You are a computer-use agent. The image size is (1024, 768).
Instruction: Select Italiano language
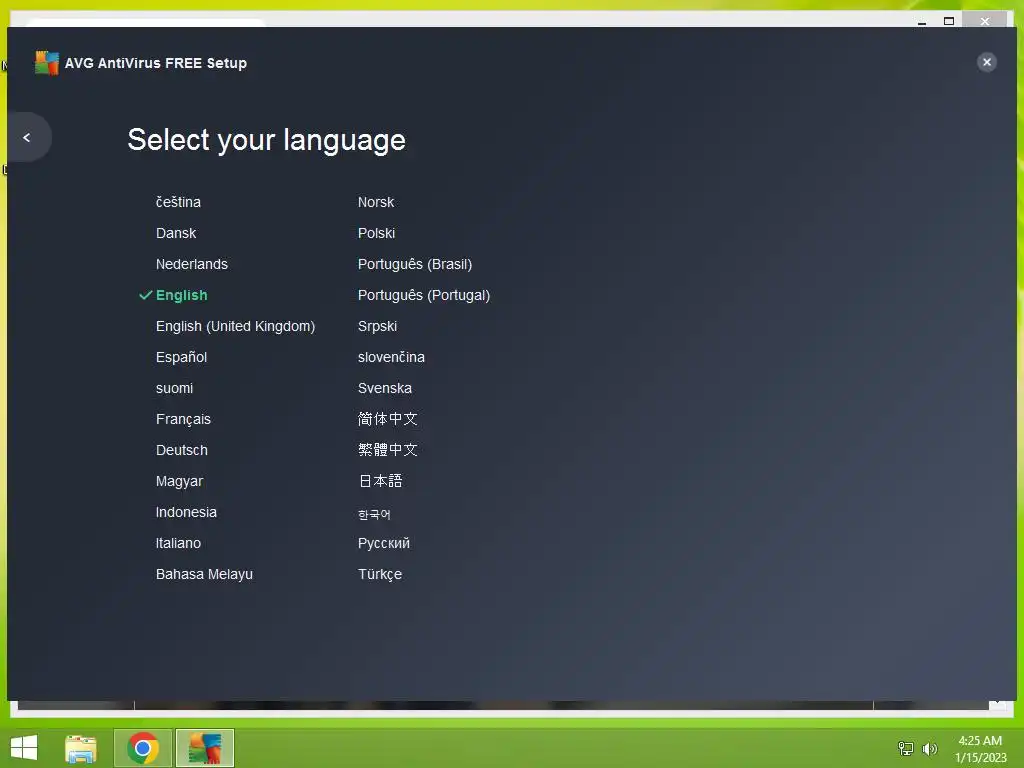178,543
